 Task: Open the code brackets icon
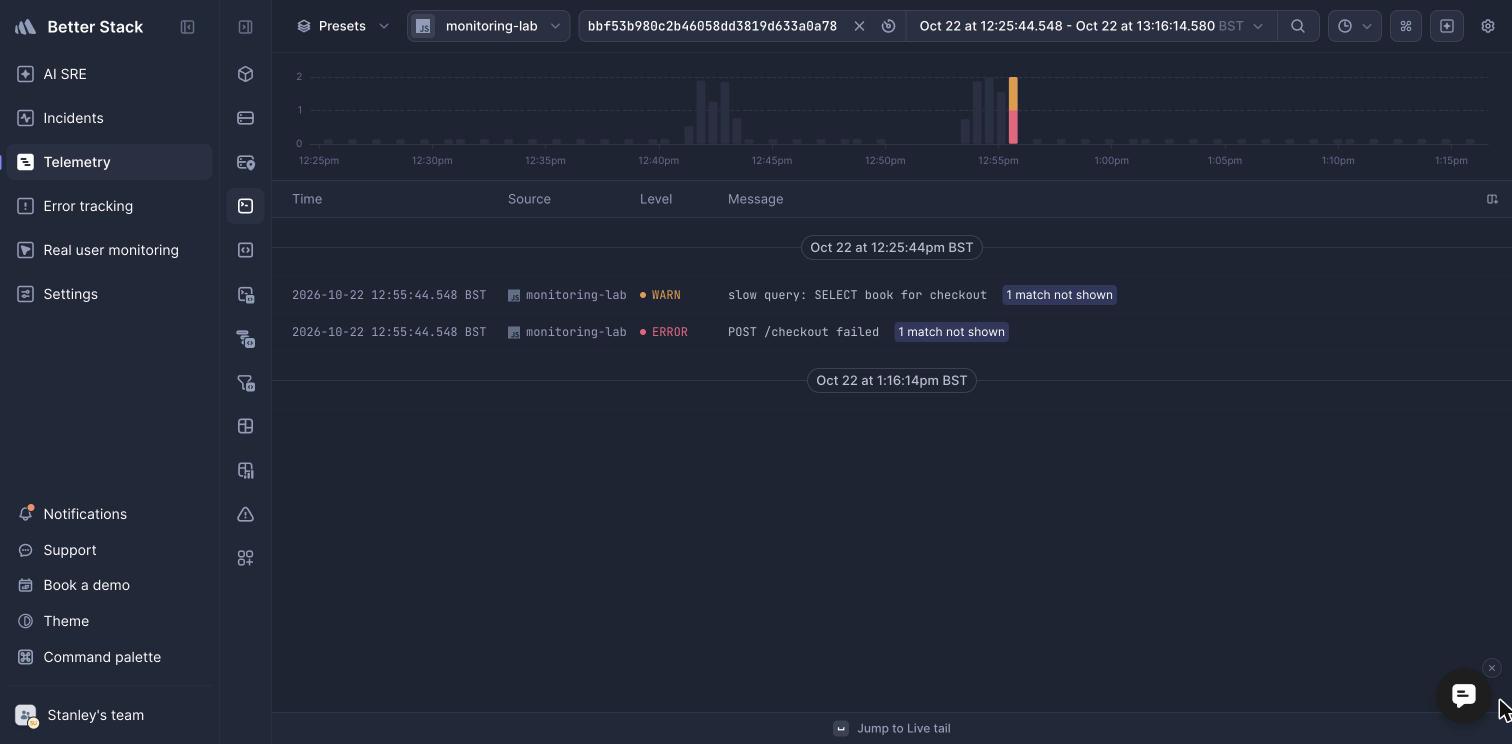[245, 250]
